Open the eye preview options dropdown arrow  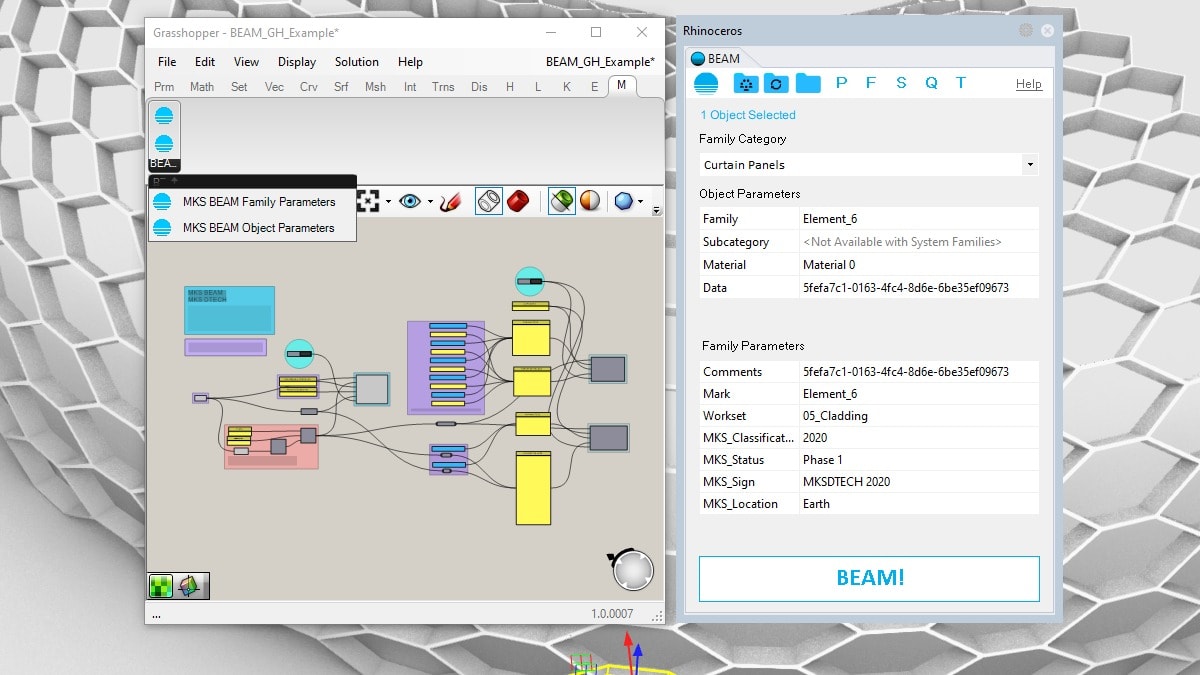point(431,202)
